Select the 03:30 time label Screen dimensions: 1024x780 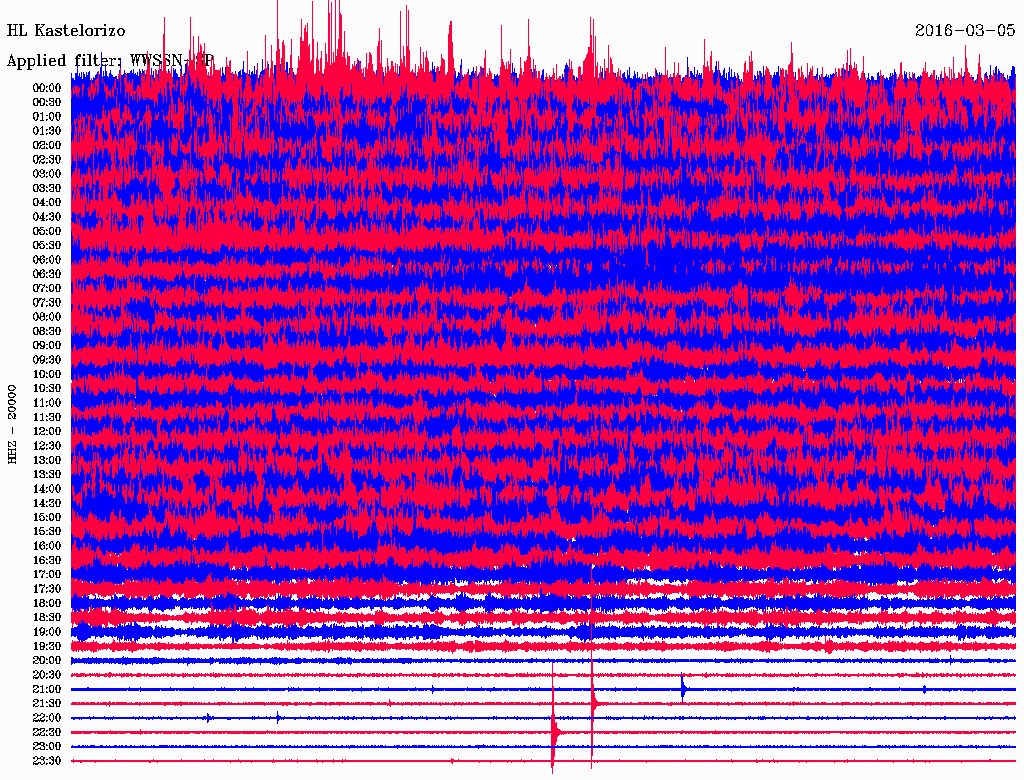click(47, 188)
